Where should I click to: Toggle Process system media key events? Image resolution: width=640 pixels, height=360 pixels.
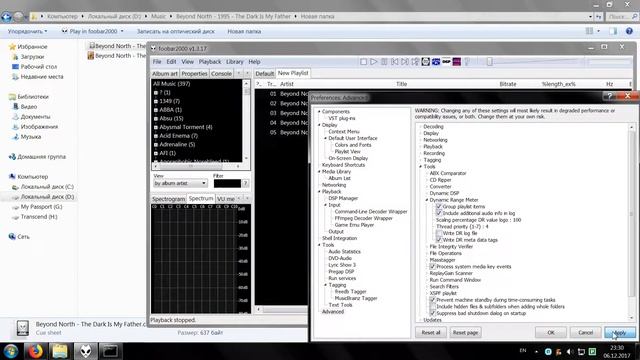[x=432, y=267]
